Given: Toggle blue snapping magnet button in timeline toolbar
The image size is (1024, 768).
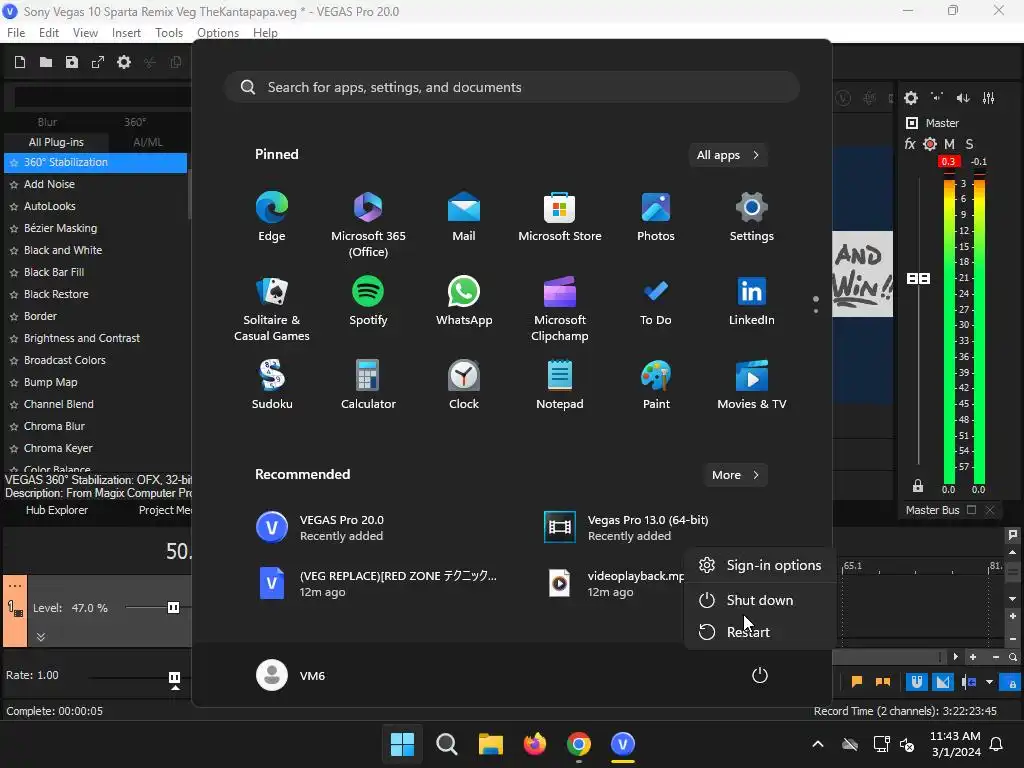Looking at the screenshot, I should pyautogui.click(x=917, y=682).
